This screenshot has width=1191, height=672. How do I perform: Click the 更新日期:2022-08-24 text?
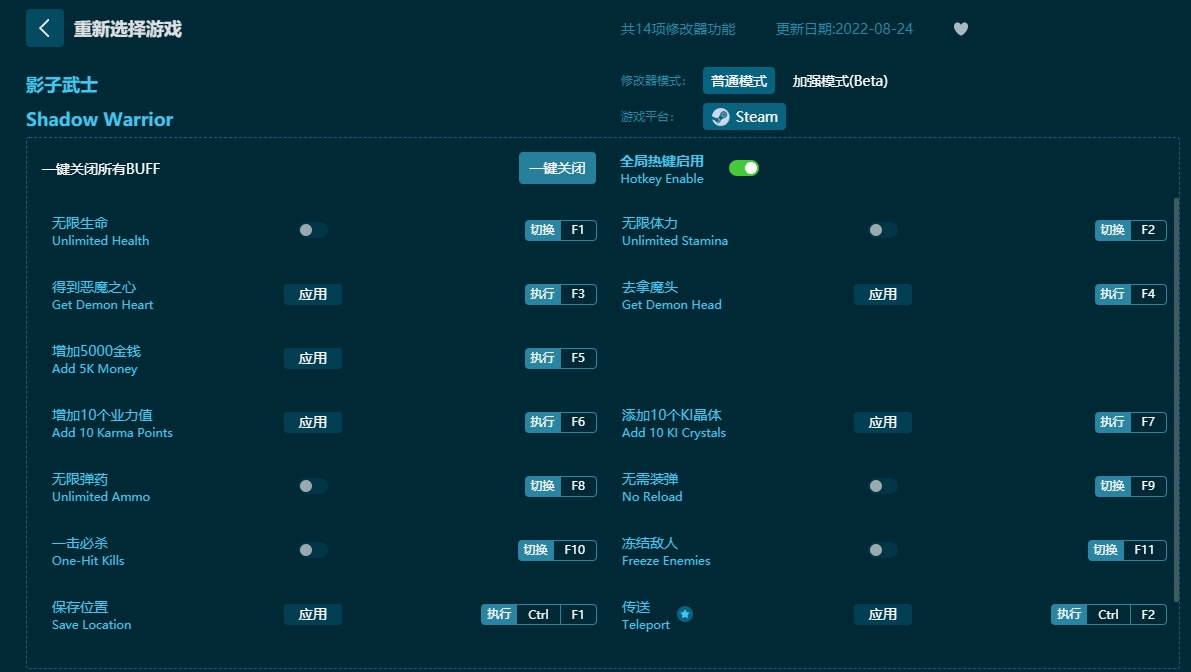844,29
